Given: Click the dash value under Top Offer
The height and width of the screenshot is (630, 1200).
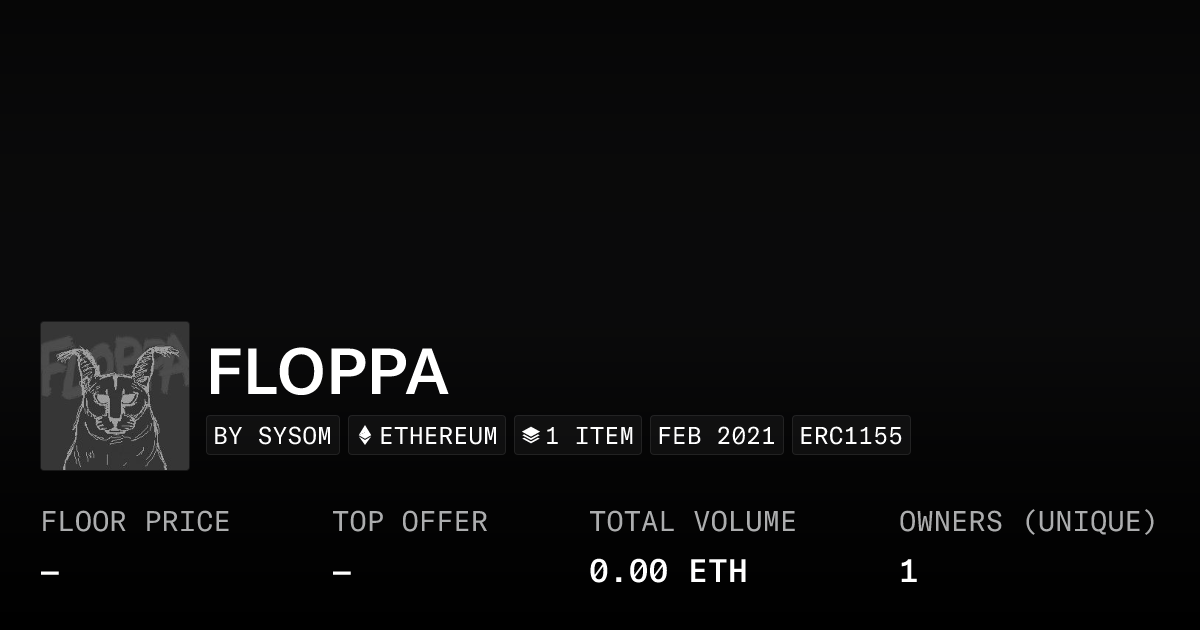Looking at the screenshot, I should click(342, 573).
